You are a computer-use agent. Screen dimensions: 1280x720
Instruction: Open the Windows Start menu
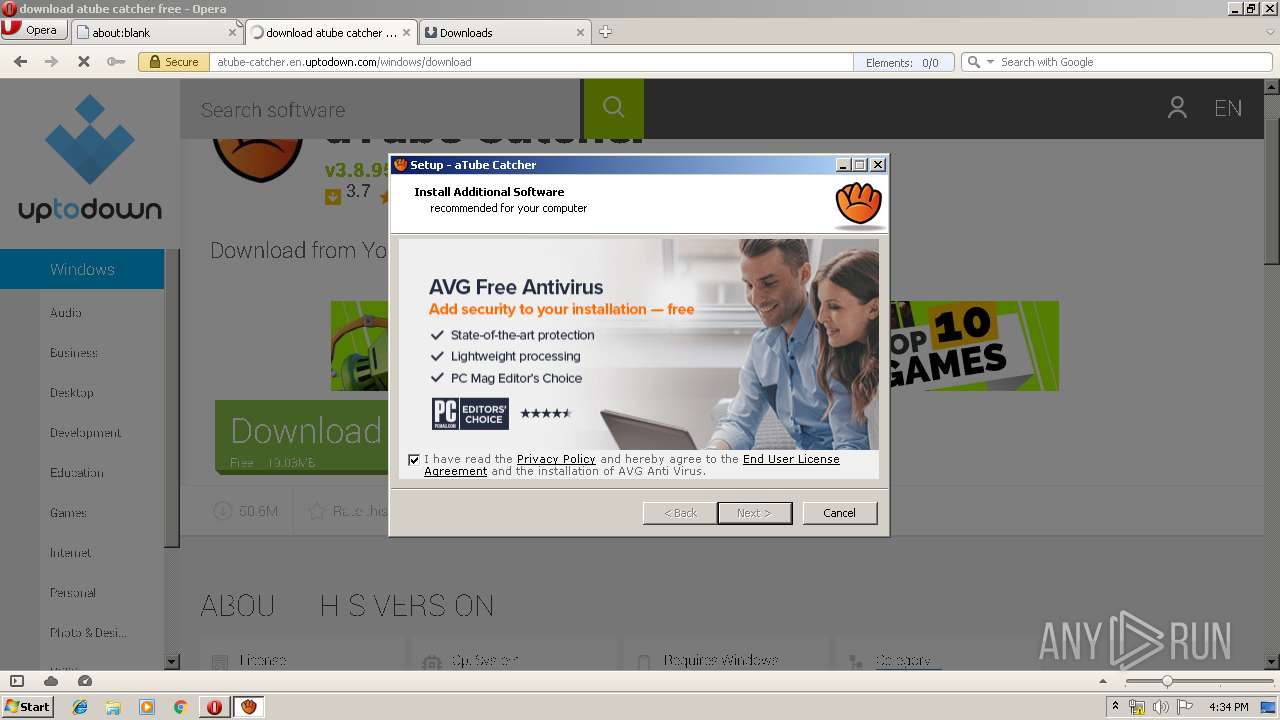27,706
